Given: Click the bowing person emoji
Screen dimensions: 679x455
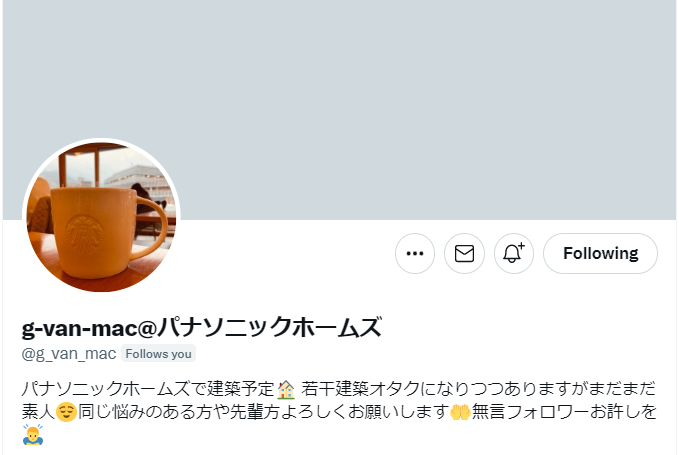Looking at the screenshot, I should [x=32, y=435].
